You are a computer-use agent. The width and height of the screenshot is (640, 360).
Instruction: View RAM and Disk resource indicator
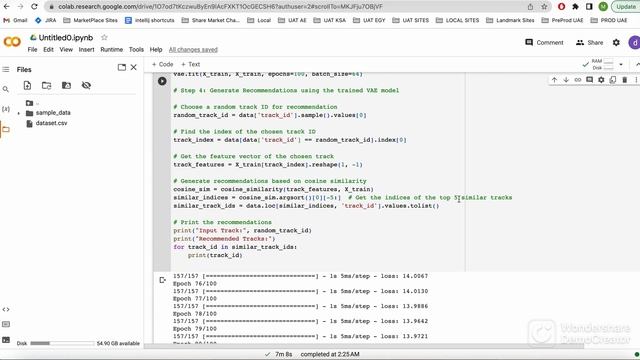pos(603,64)
